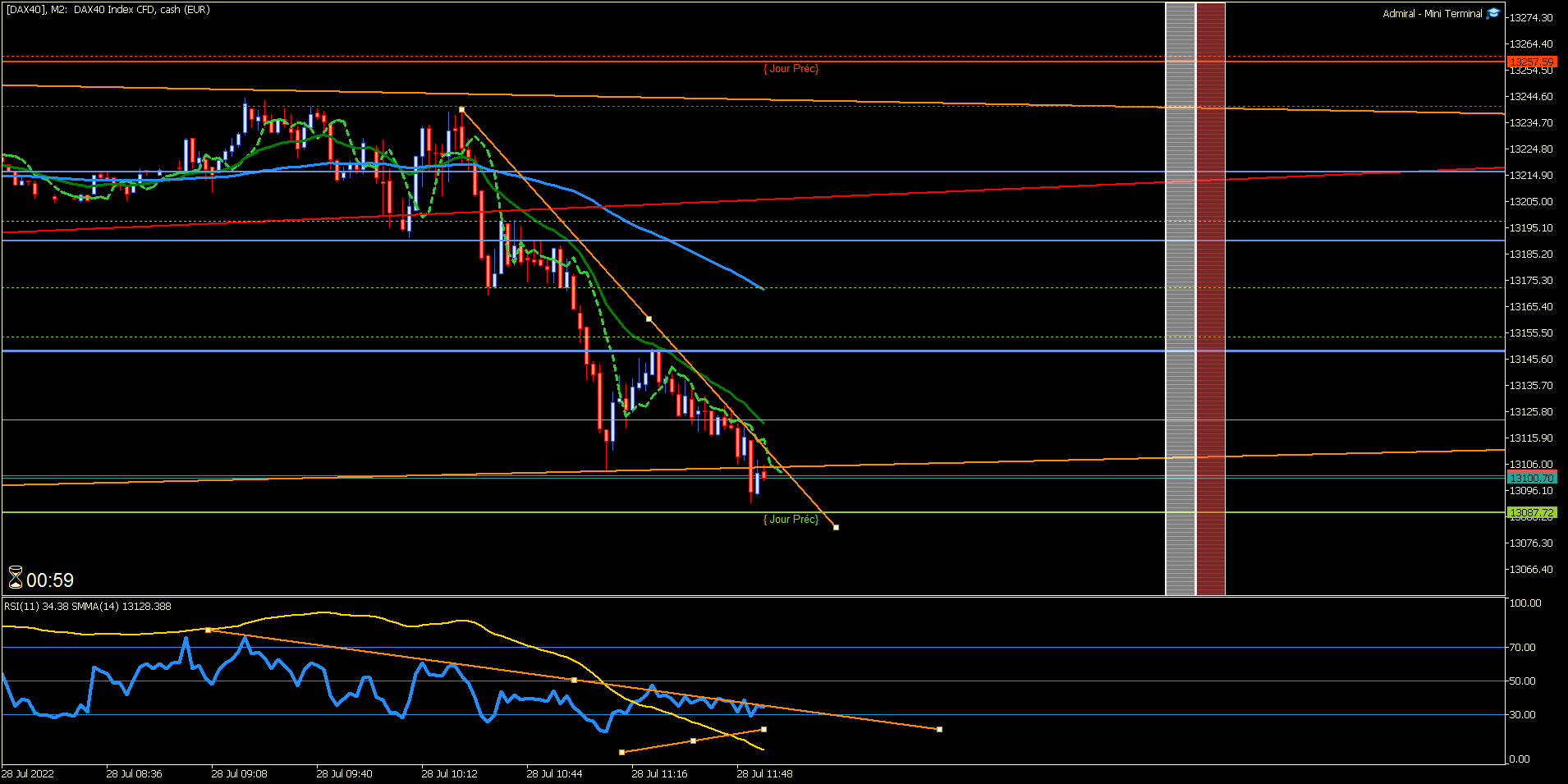
Task: Select the descending trendline's top anchor point
Action: pyautogui.click(x=461, y=109)
